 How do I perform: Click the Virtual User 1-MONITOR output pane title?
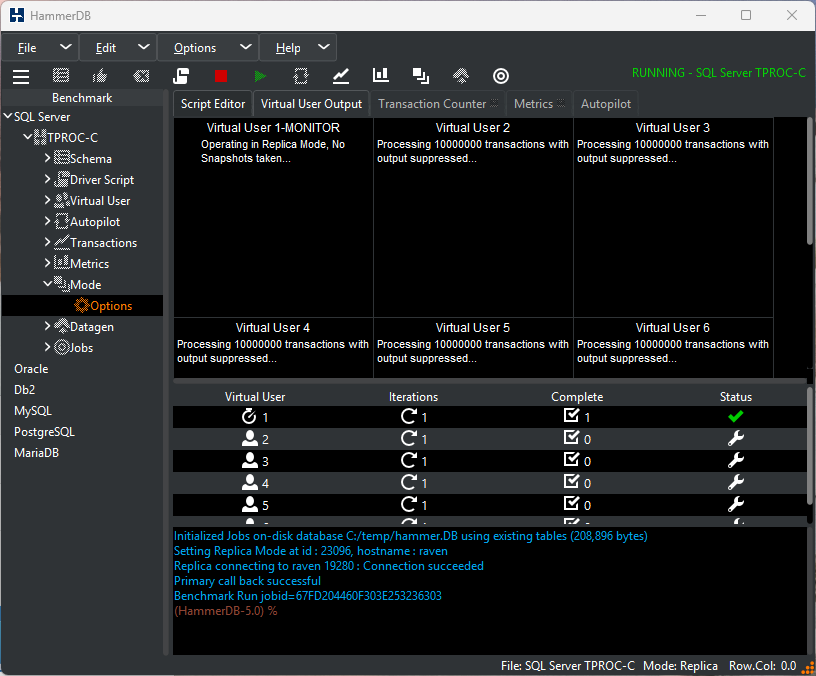point(273,127)
